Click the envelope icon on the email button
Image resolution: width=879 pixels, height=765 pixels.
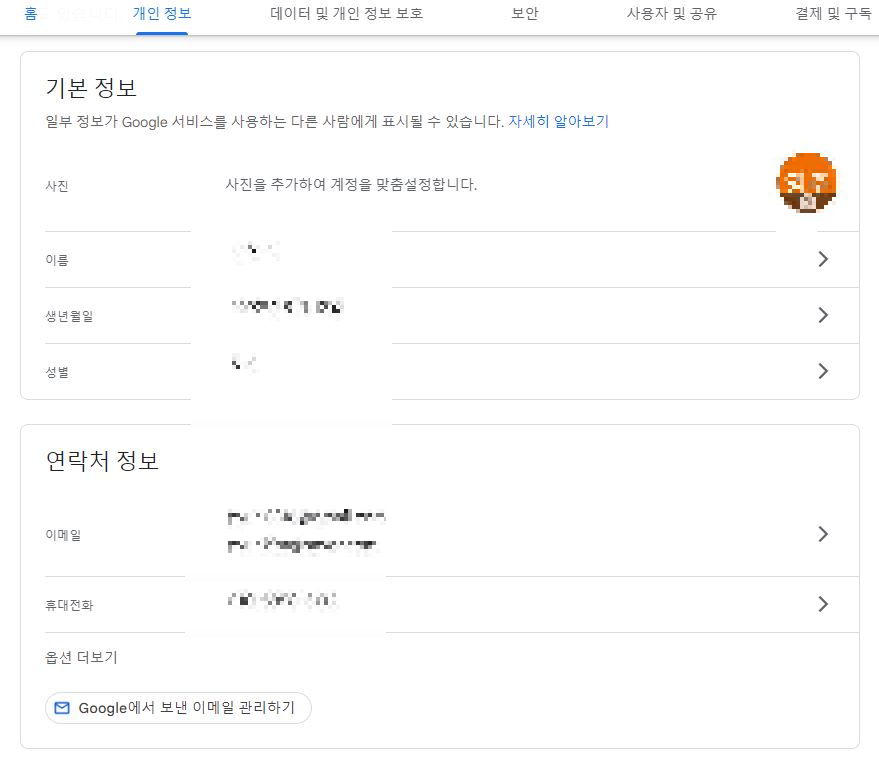(62, 707)
